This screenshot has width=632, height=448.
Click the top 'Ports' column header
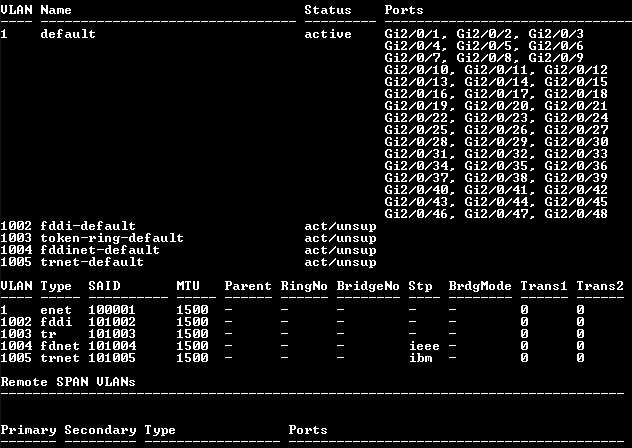click(x=404, y=10)
